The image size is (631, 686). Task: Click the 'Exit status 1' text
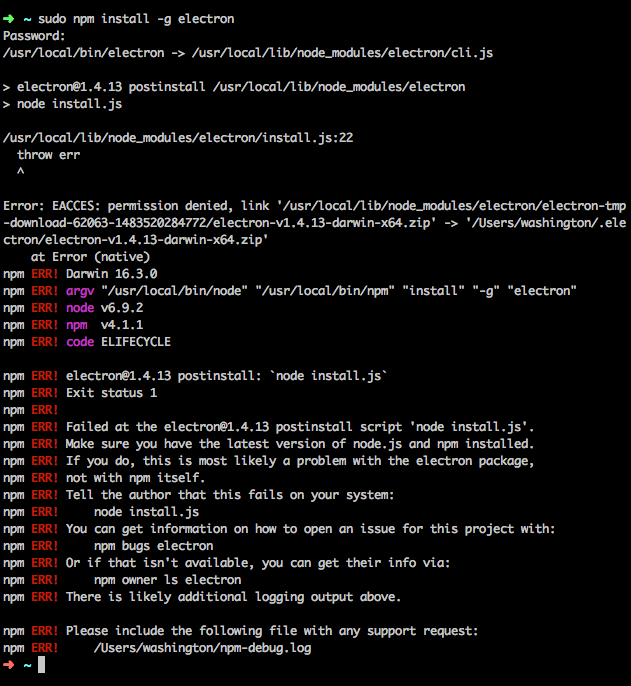pyautogui.click(x=112, y=393)
